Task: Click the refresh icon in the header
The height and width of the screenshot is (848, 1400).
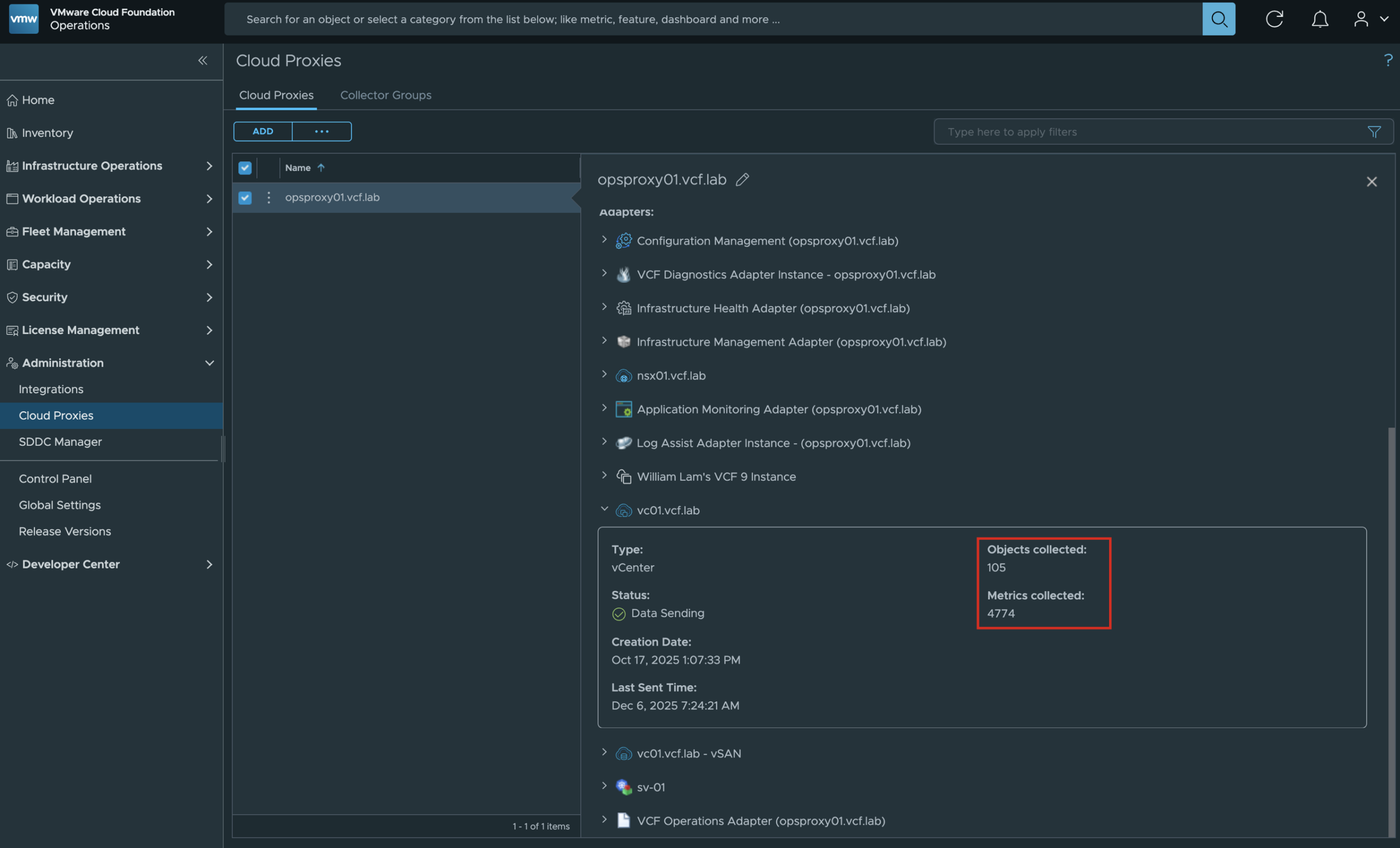Action: pos(1274,19)
